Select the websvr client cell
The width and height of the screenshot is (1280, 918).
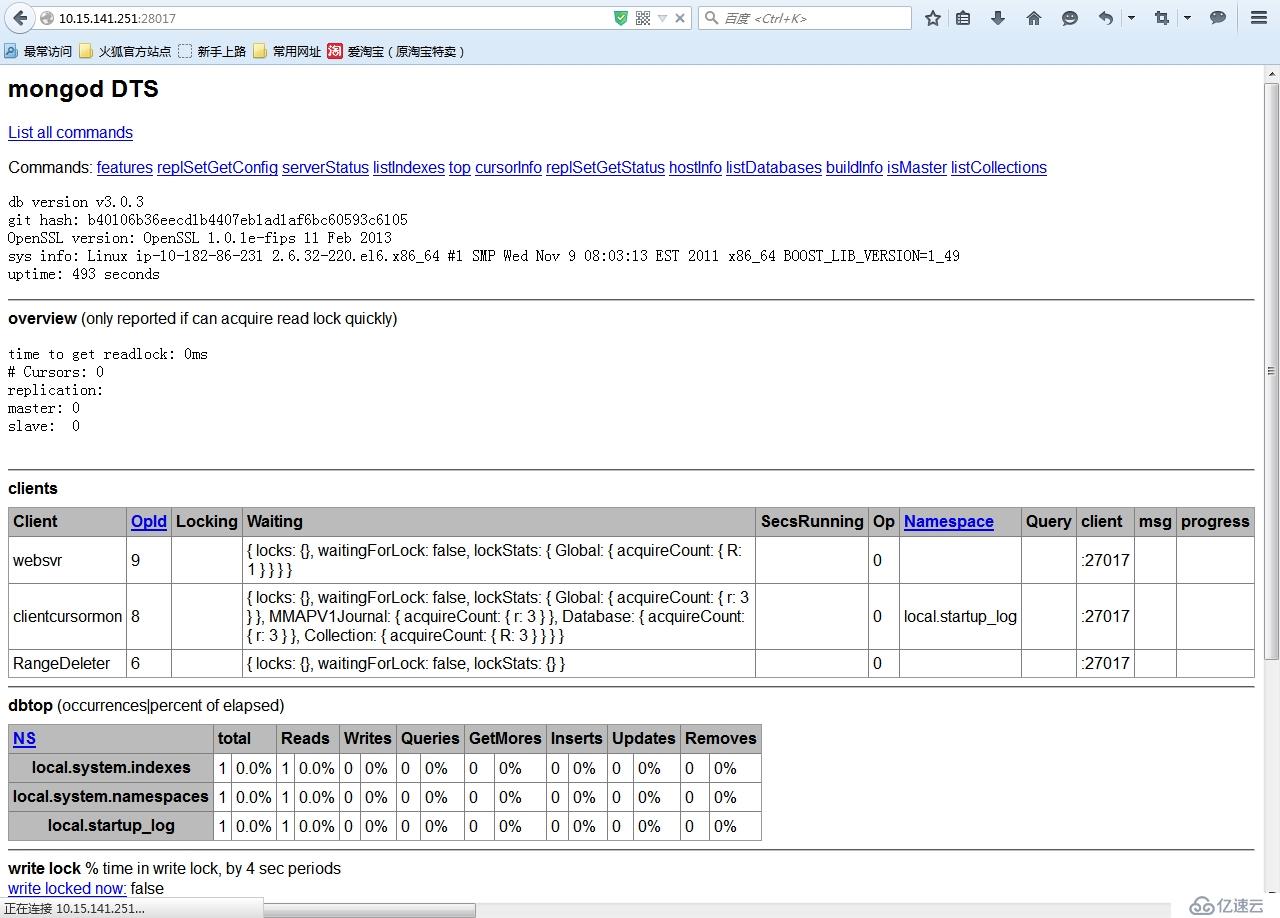(x=68, y=560)
